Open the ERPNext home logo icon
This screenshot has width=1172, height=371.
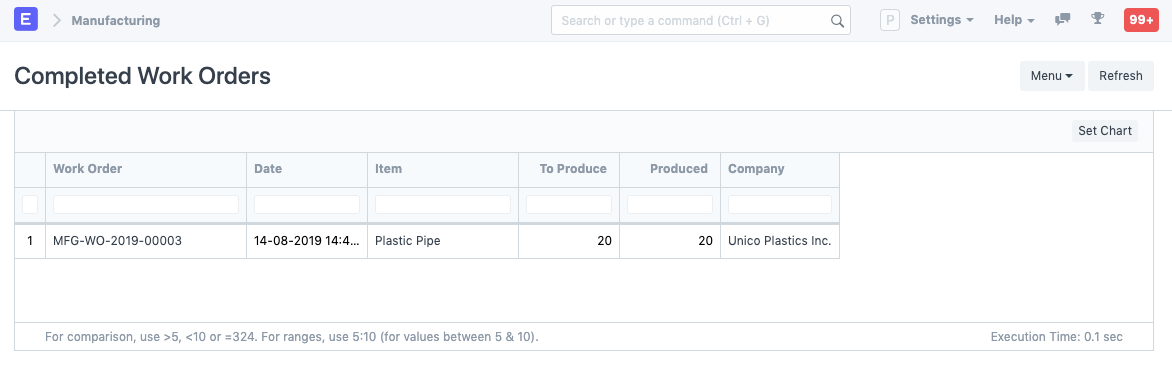26,20
